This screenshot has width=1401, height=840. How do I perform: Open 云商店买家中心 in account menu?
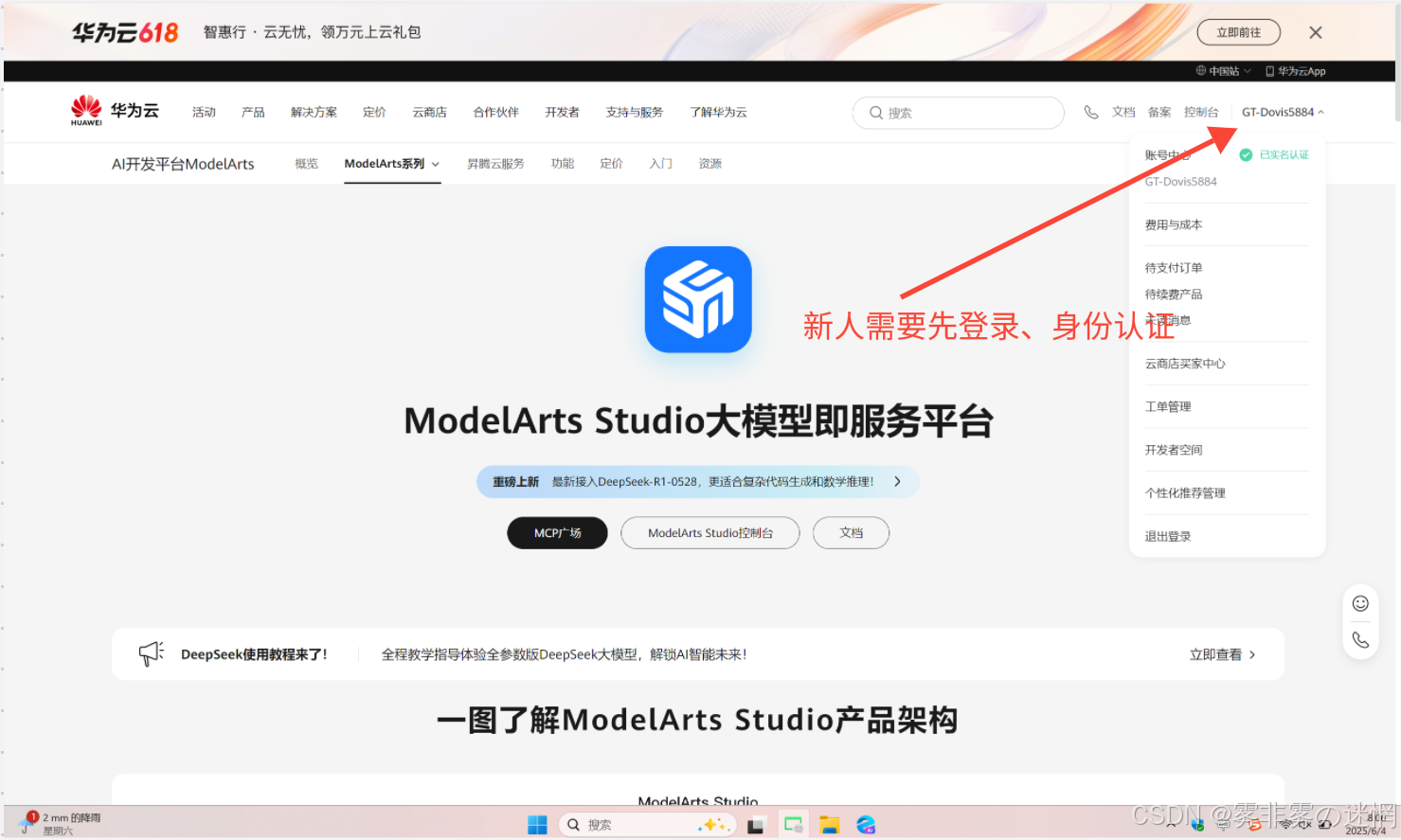pyautogui.click(x=1184, y=364)
